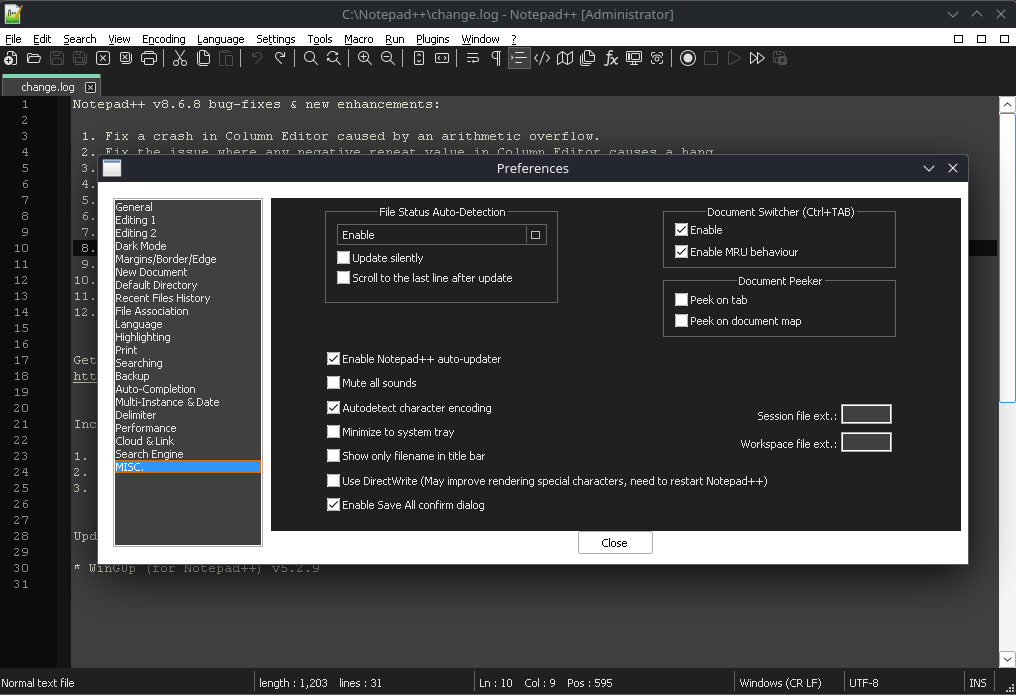Viewport: 1016px width, 695px height.
Task: Check Scroll to the last line after update
Action: (x=343, y=278)
